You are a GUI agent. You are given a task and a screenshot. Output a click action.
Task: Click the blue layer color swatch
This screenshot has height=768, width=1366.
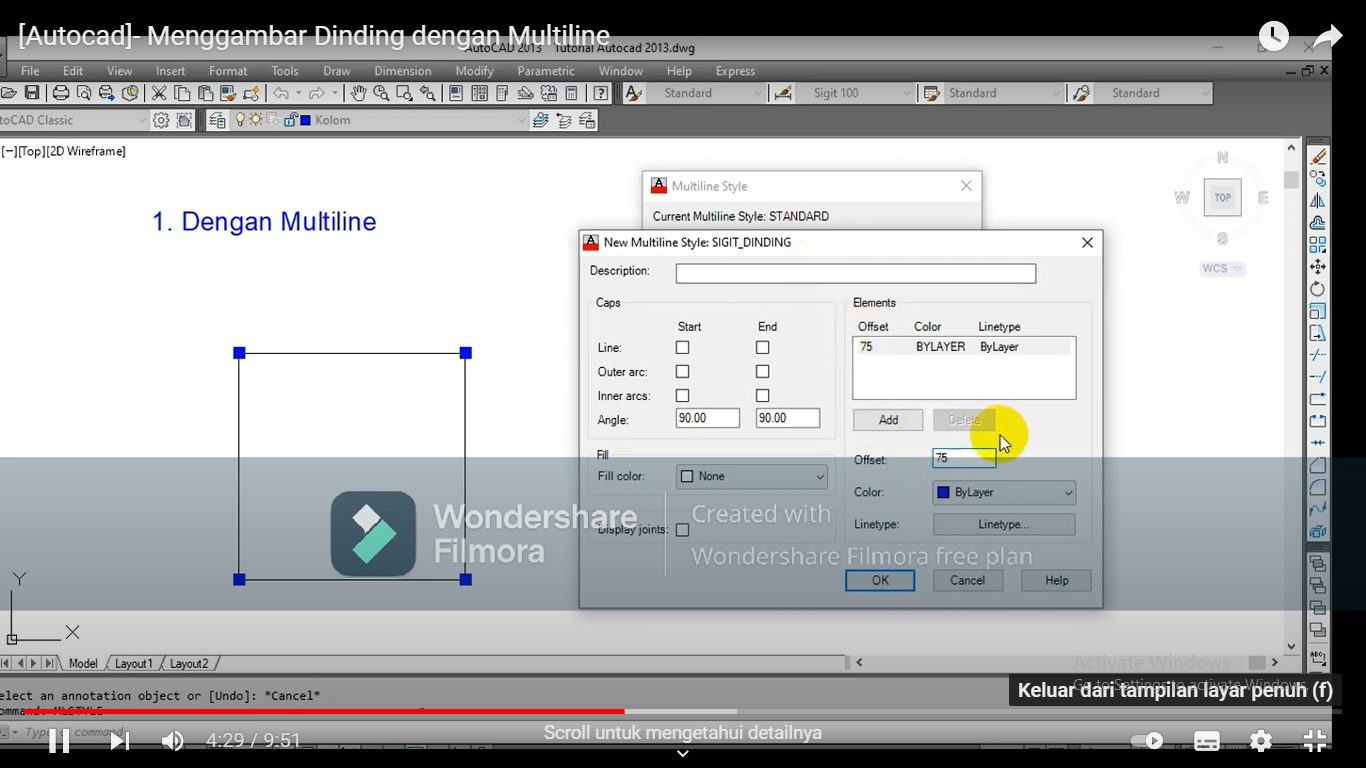(305, 120)
